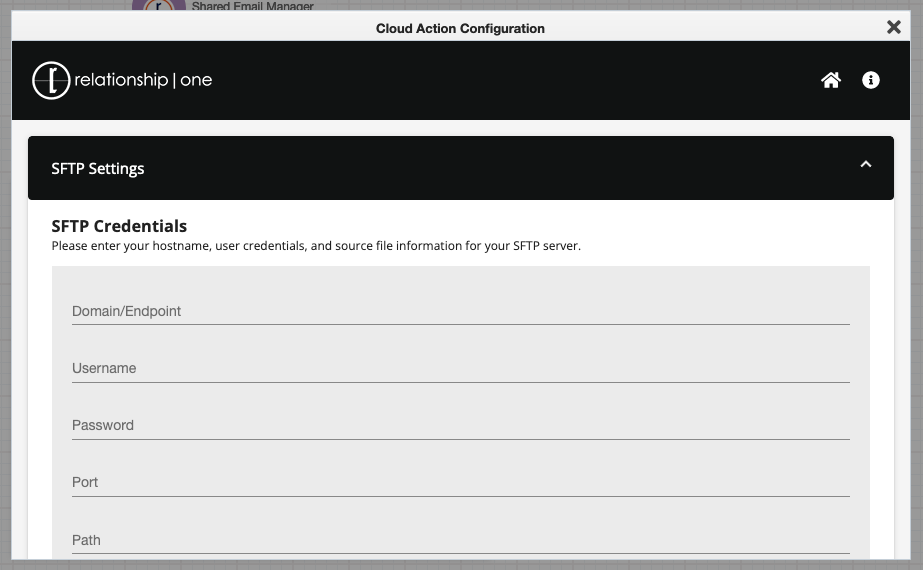Collapse the SFTP Settings section chevron
The height and width of the screenshot is (570, 923).
865,164
